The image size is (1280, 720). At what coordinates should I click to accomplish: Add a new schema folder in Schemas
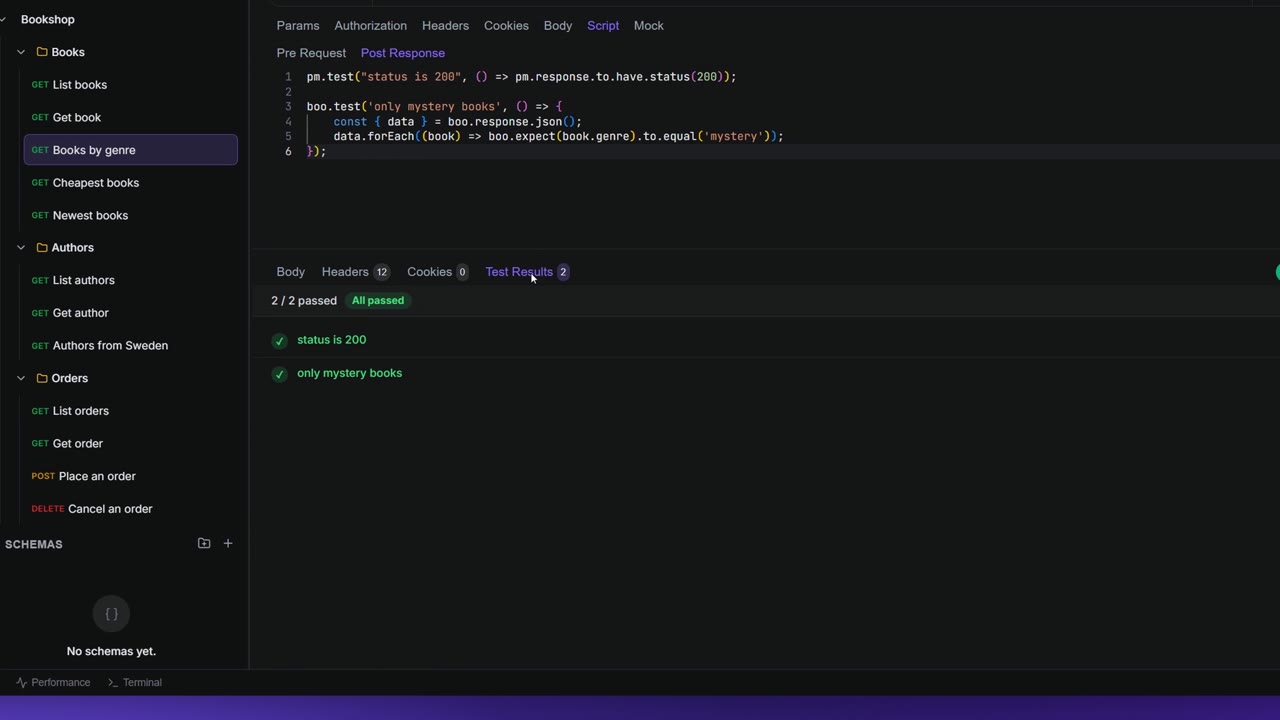(x=204, y=543)
